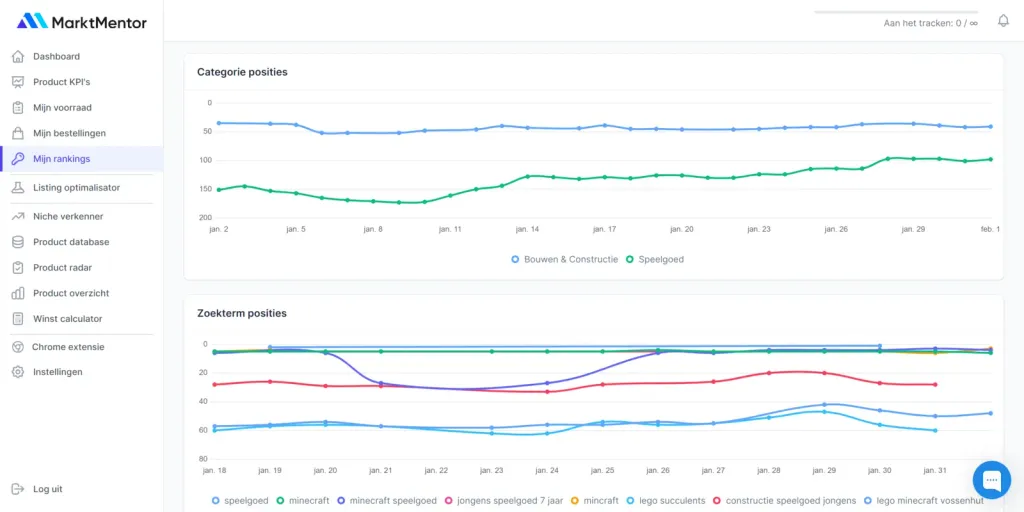Open the Instellingen settings page
This screenshot has height=512, width=1024.
57,372
